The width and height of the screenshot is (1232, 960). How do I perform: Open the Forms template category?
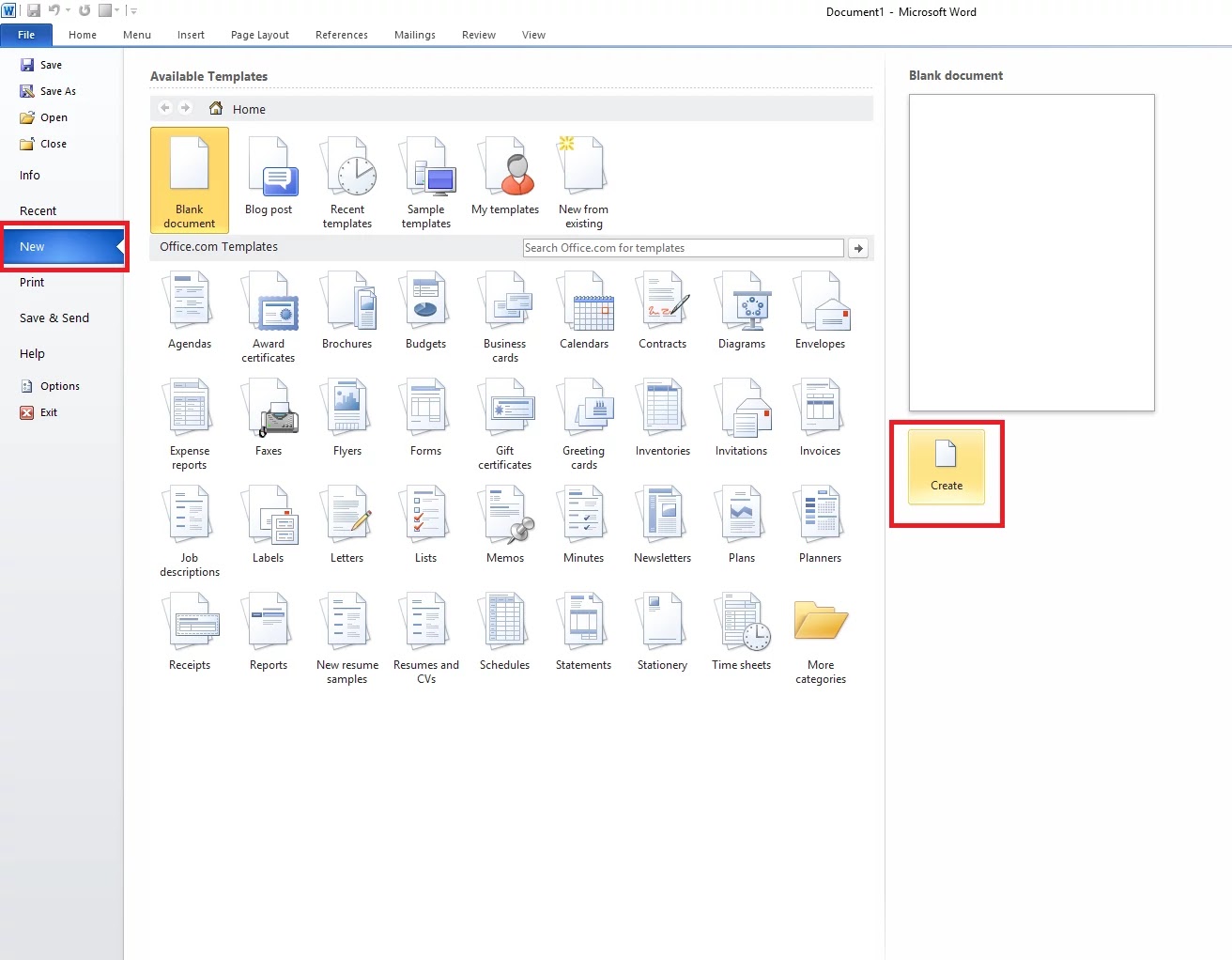pos(426,418)
